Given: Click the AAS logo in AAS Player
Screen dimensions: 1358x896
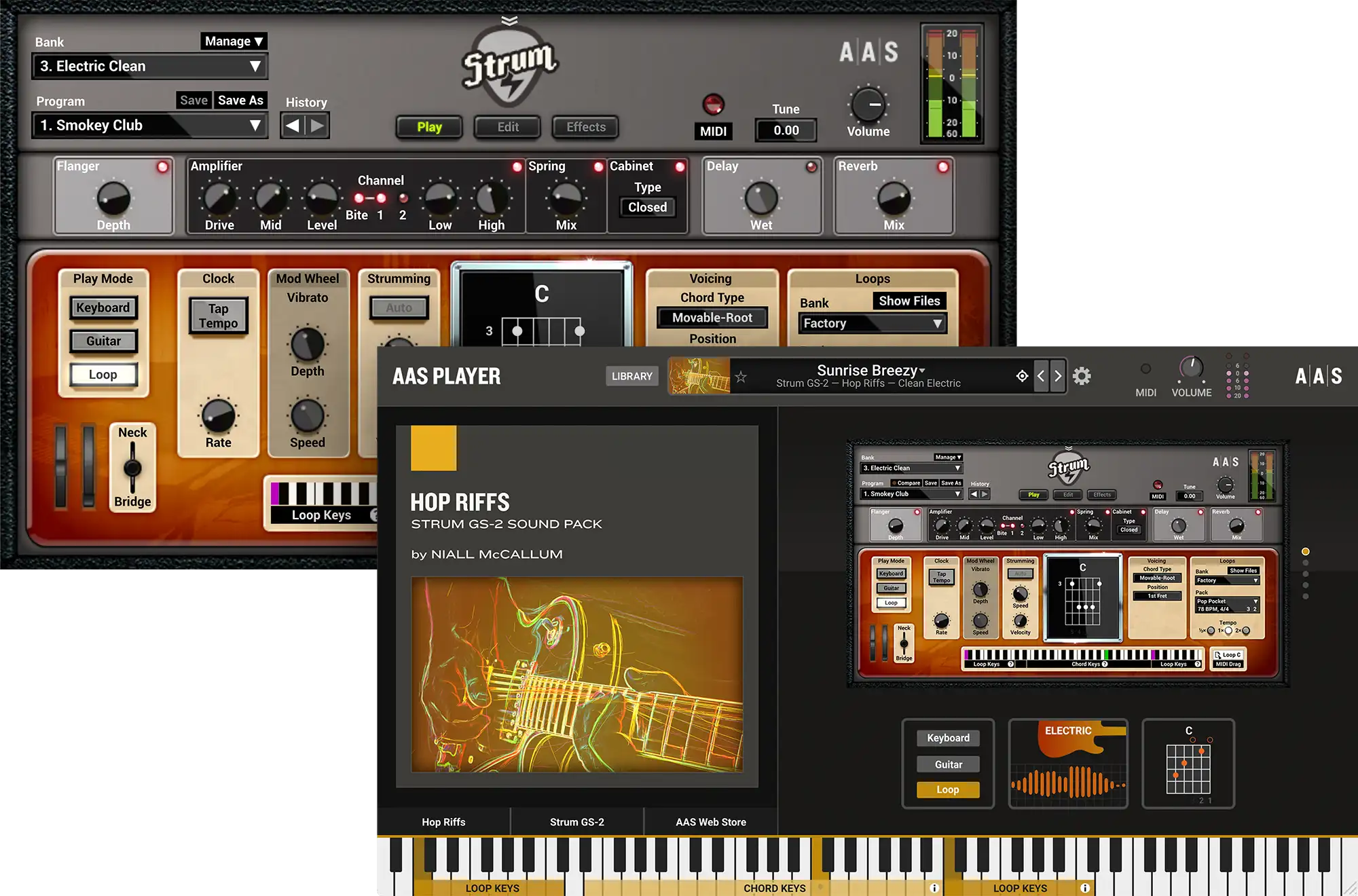Looking at the screenshot, I should [1318, 376].
